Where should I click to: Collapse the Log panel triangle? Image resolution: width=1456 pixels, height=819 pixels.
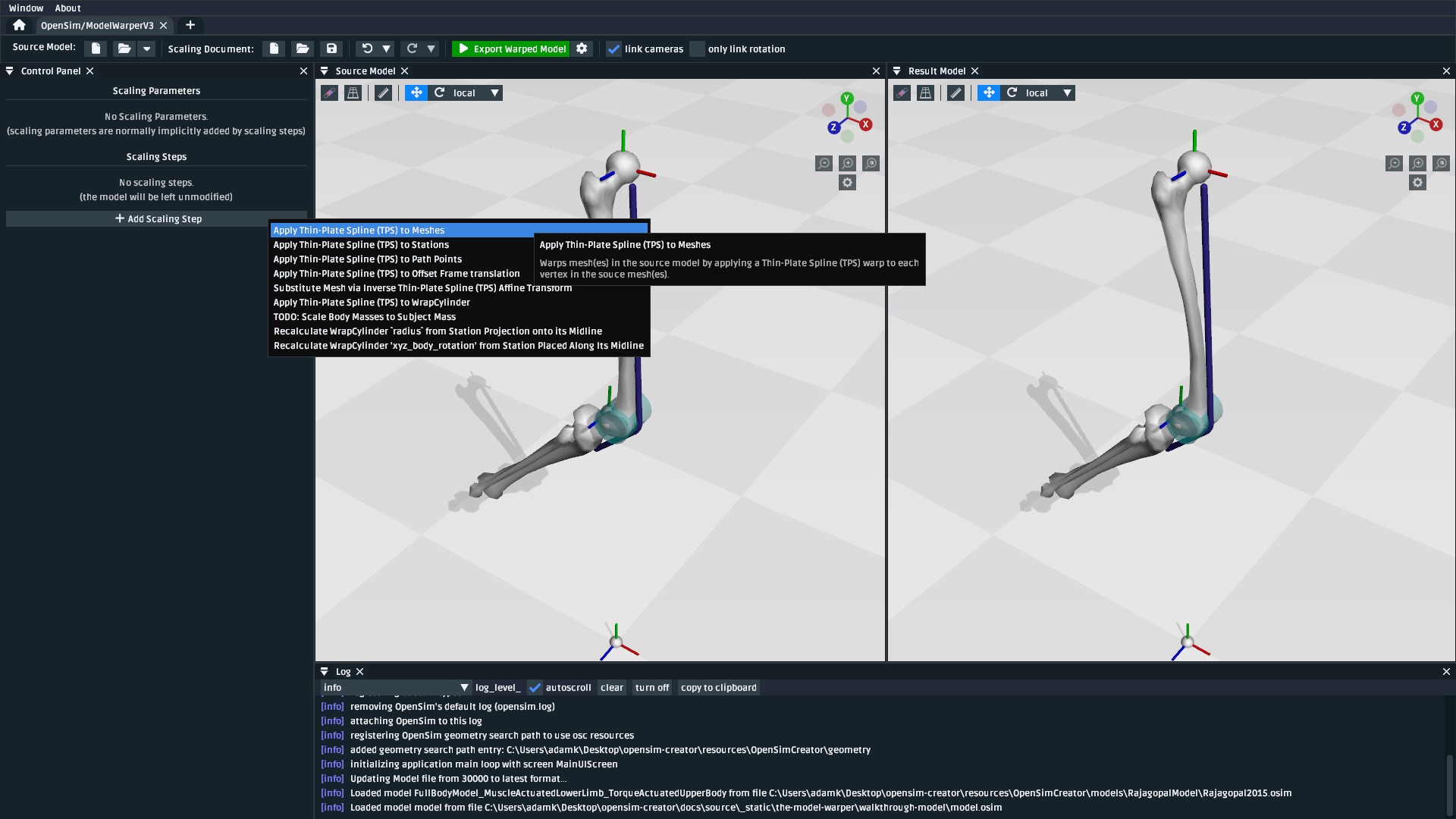click(325, 672)
